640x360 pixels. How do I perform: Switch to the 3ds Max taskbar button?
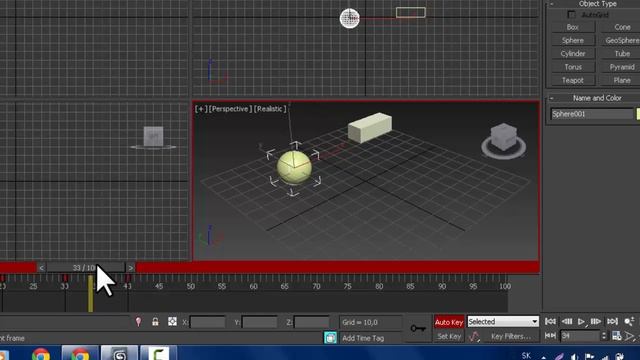tap(120, 353)
